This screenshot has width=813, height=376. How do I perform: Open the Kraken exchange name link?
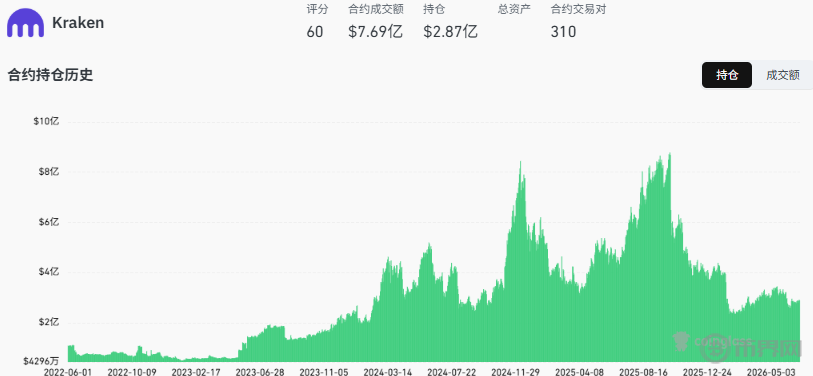[78, 23]
